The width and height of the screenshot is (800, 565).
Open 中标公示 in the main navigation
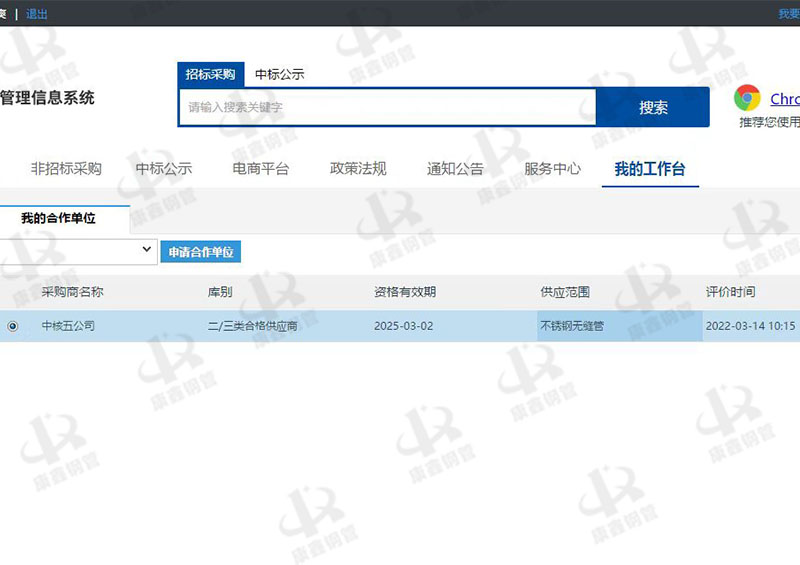pos(164,169)
